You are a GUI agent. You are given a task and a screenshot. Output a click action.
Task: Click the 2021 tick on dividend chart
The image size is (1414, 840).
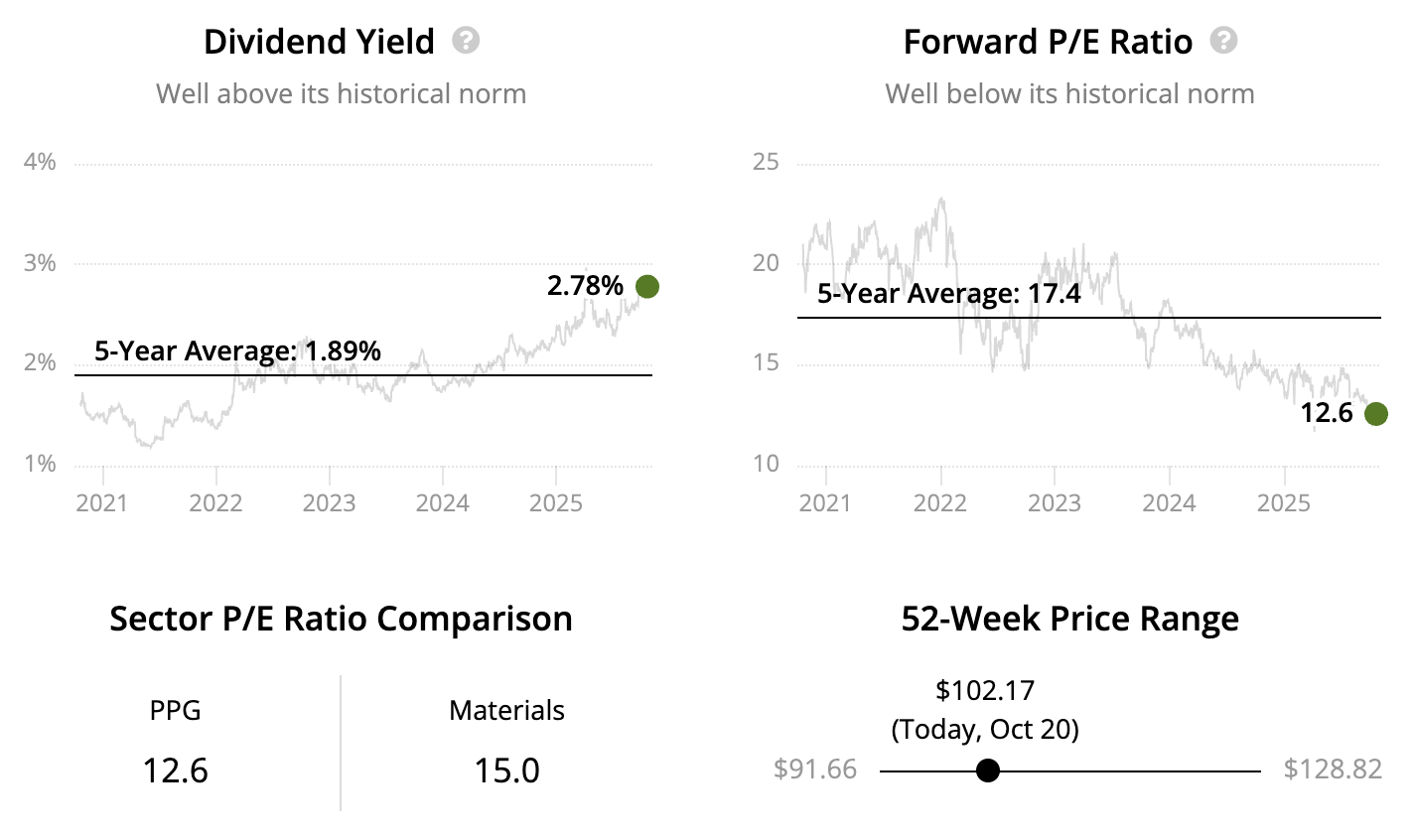(102, 502)
